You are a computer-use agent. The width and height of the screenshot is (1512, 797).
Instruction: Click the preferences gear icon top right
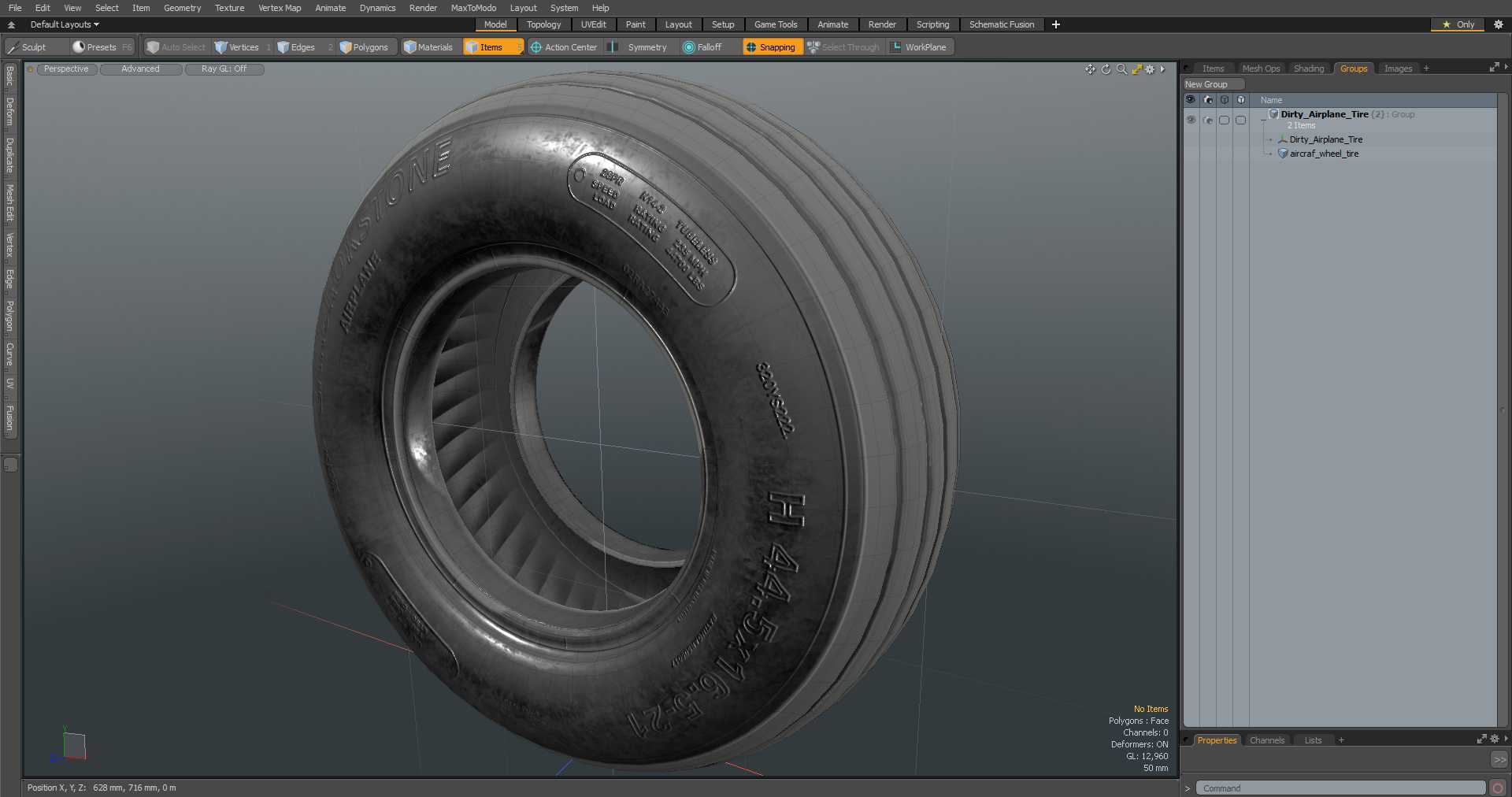(x=1499, y=24)
